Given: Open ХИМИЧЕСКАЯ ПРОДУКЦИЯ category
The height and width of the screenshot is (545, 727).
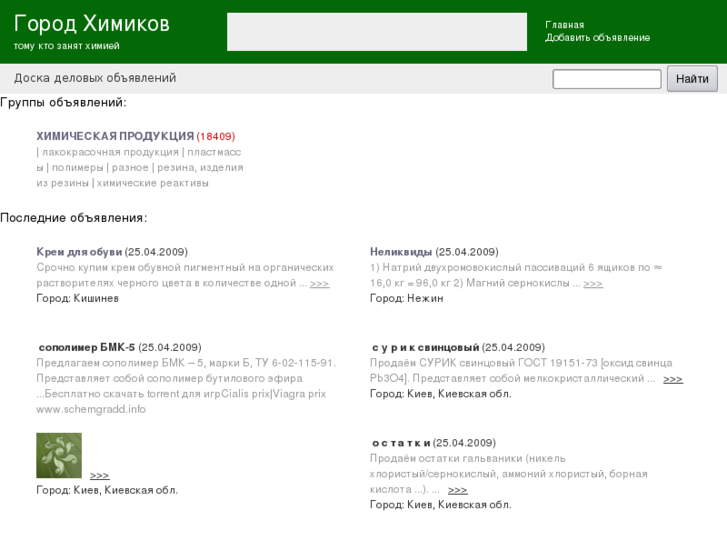Looking at the screenshot, I should pyautogui.click(x=115, y=136).
